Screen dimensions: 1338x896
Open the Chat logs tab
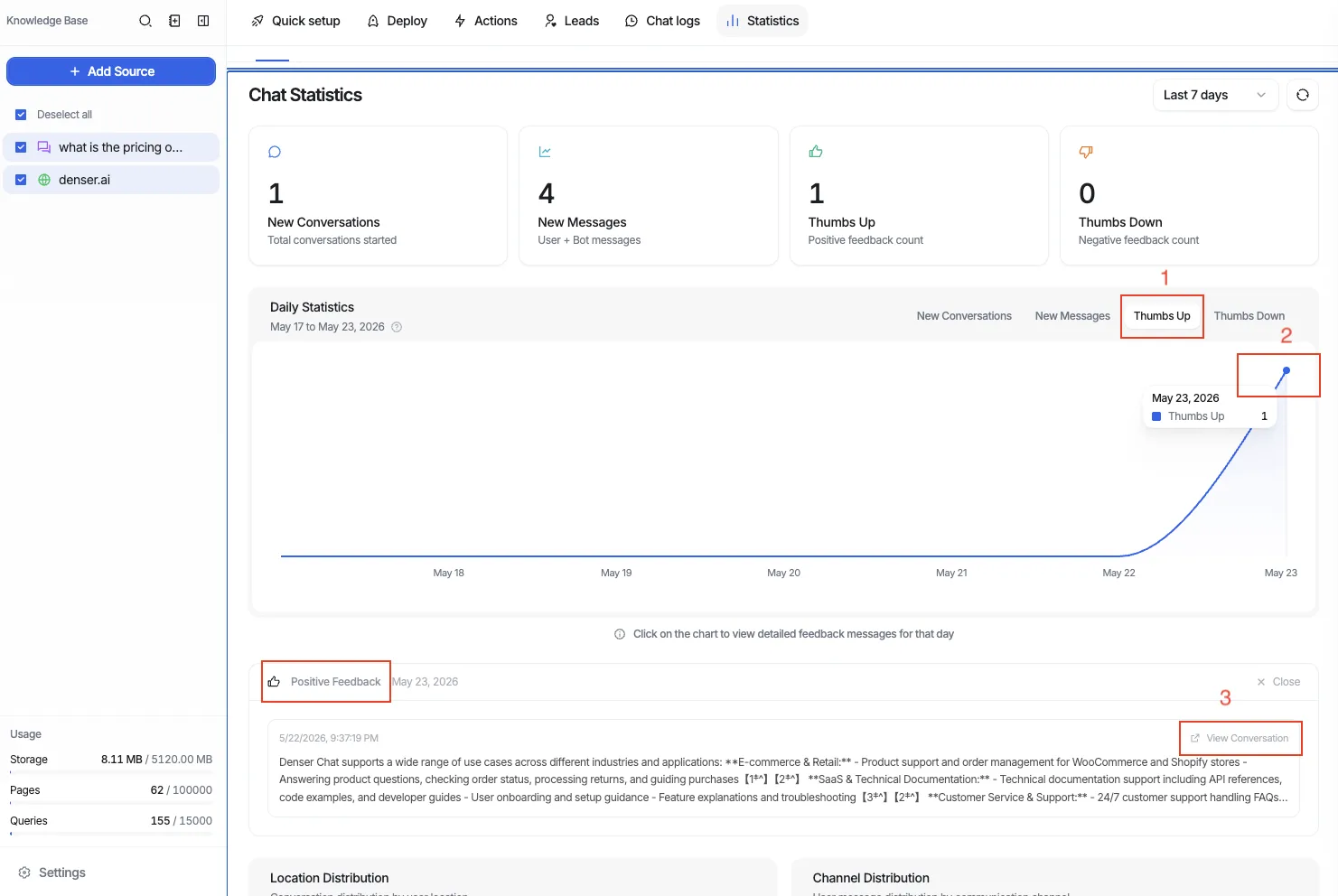[x=662, y=21]
